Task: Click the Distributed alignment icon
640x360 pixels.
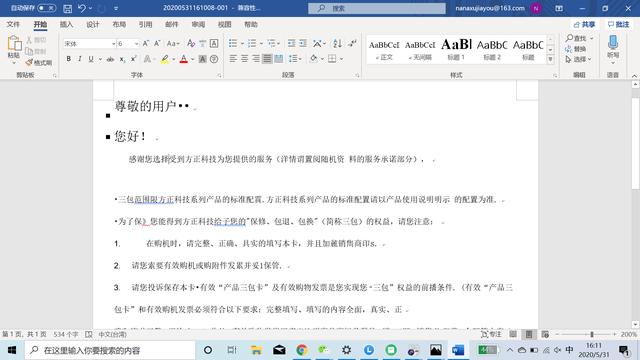Action: 279,59
